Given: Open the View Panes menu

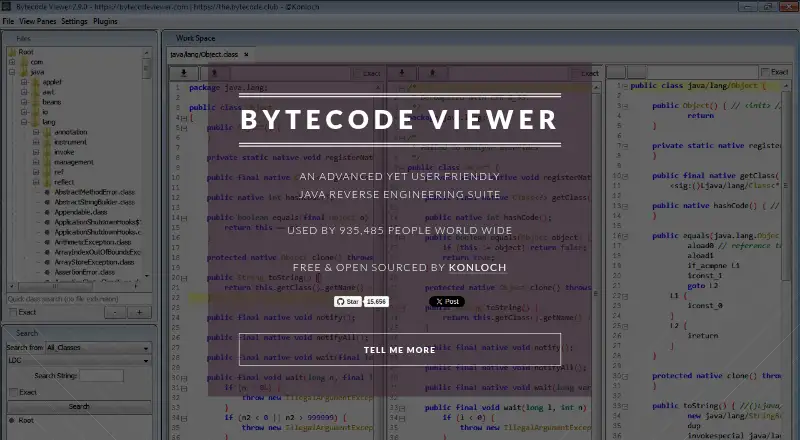Looking at the screenshot, I should 38,21.
